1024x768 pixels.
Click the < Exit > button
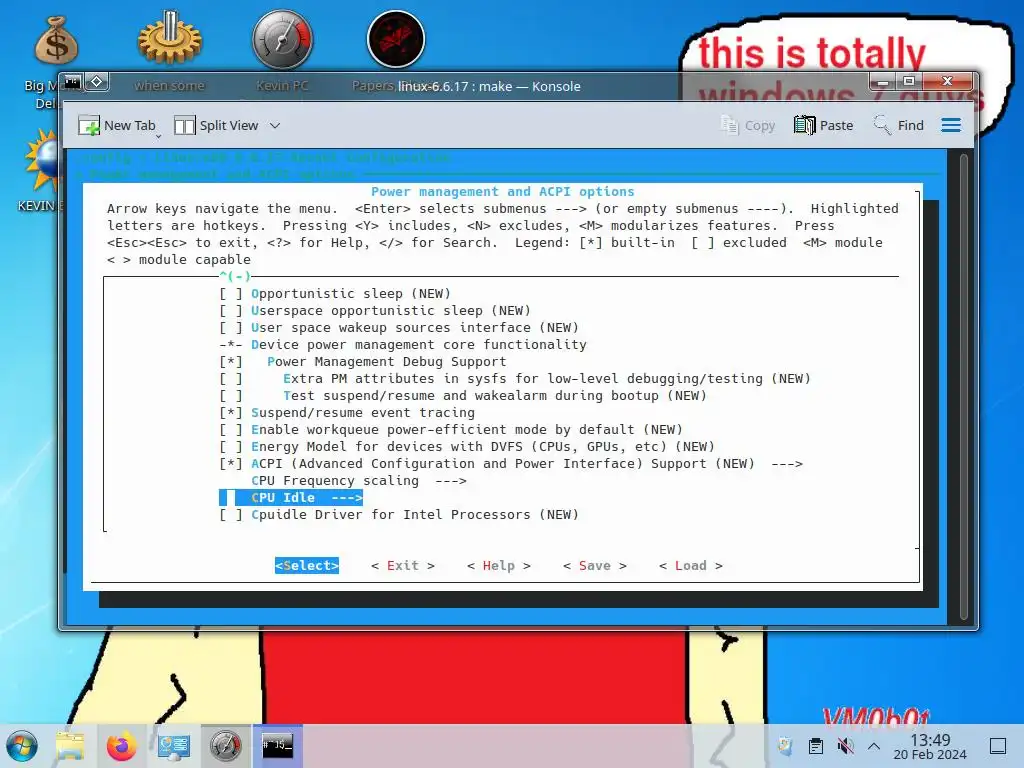pyautogui.click(x=403, y=566)
